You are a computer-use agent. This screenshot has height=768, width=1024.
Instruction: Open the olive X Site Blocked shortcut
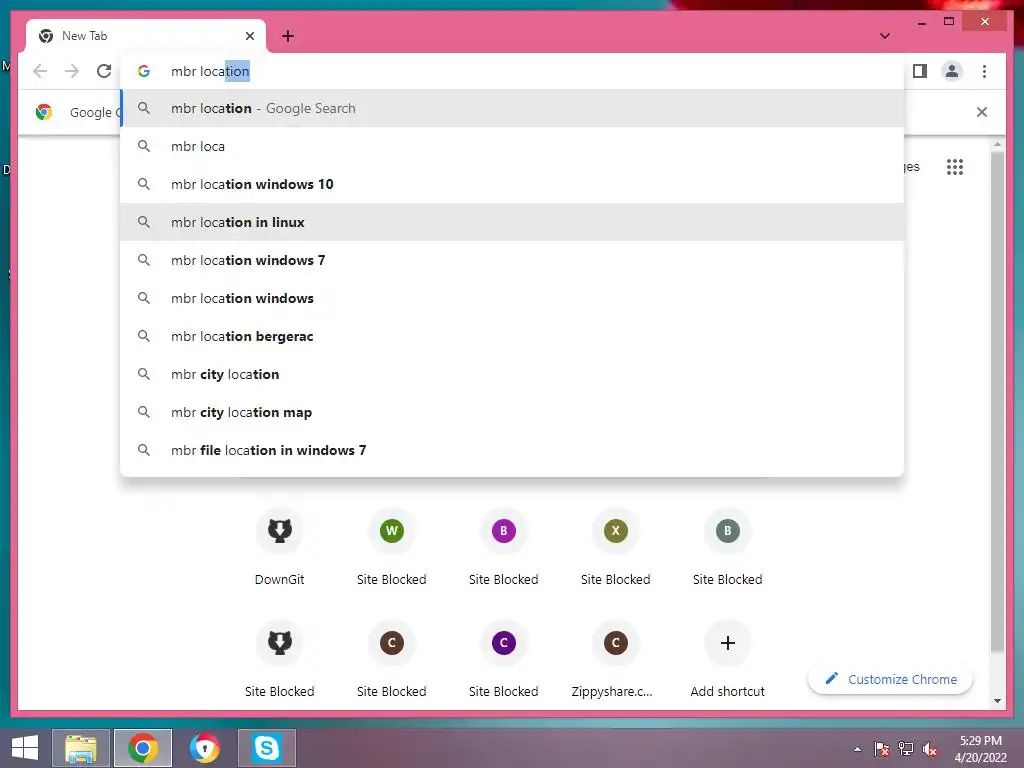point(615,547)
